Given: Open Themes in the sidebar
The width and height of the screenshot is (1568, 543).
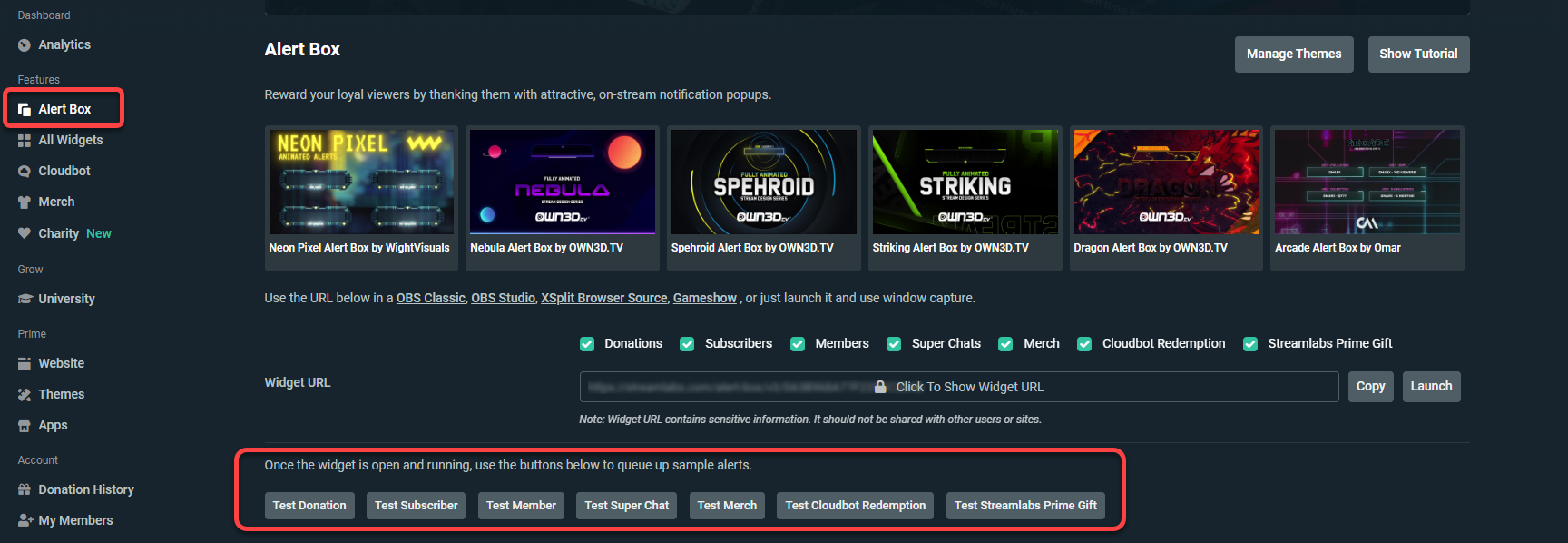Looking at the screenshot, I should (x=61, y=394).
